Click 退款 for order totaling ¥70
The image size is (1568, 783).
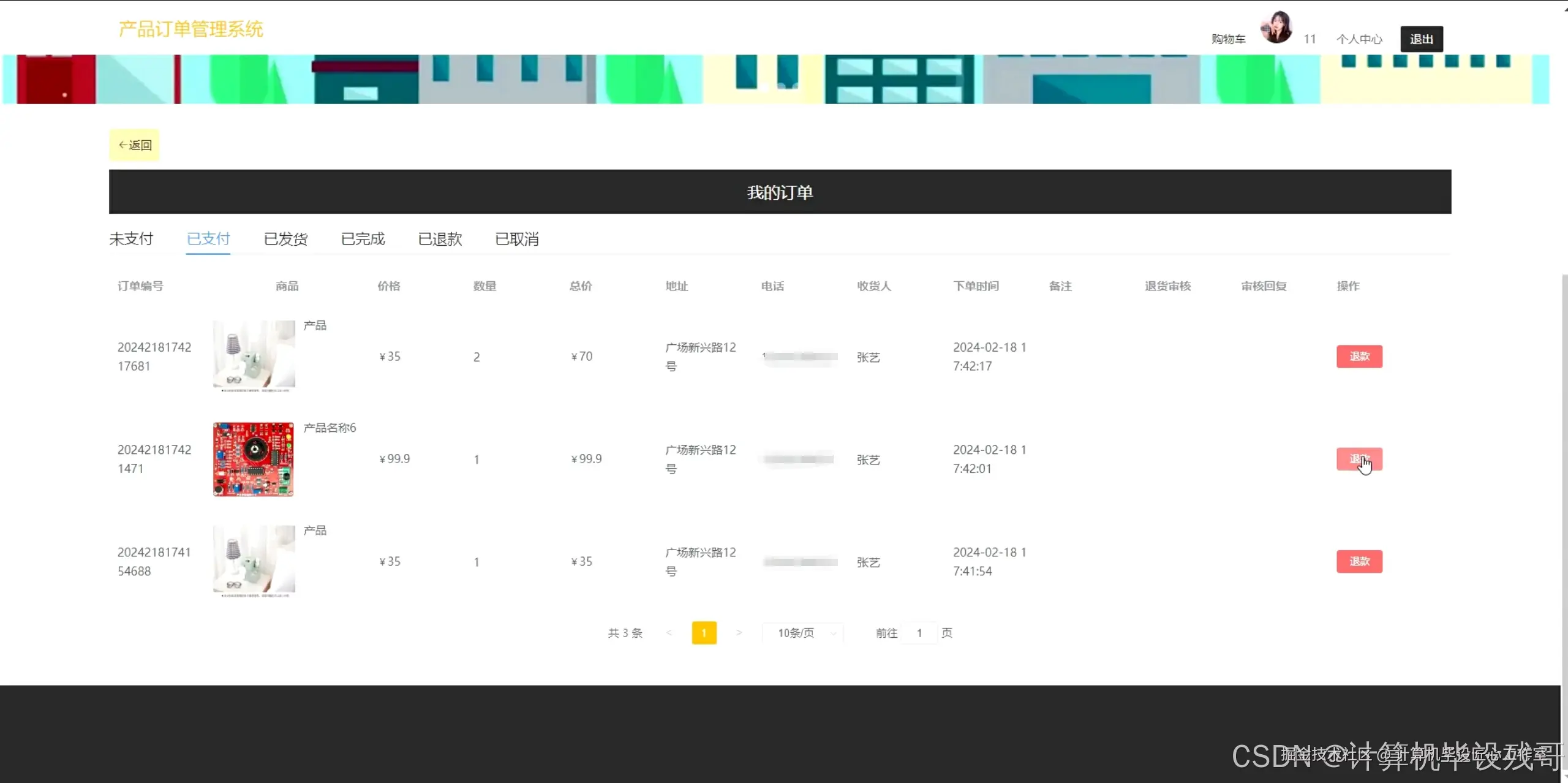[x=1359, y=357]
